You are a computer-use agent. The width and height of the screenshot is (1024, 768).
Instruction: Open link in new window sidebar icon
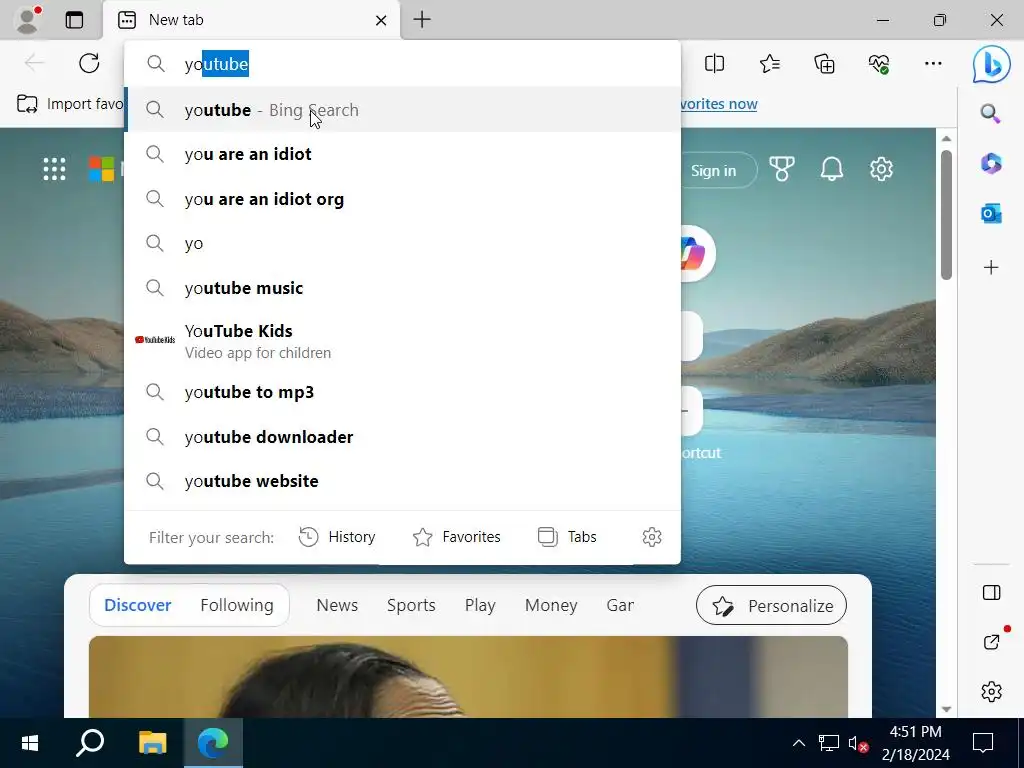click(991, 642)
